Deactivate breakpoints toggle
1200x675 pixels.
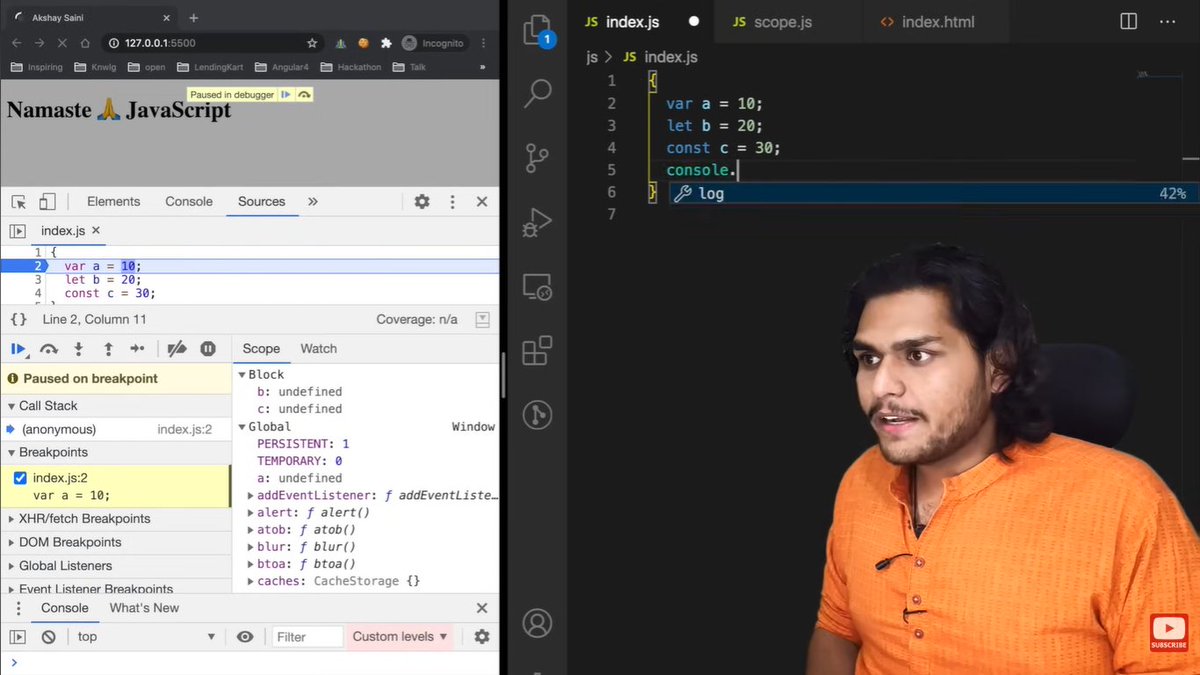click(x=177, y=349)
